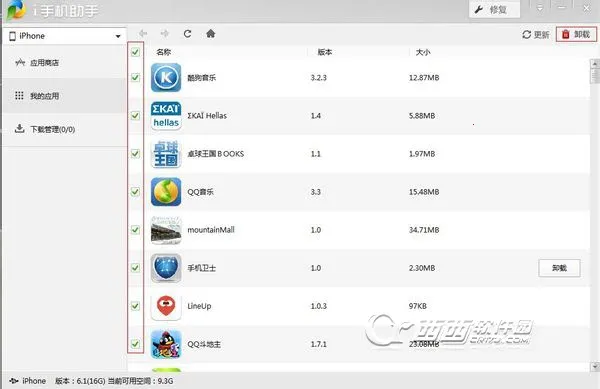This screenshot has height=389, width=600.
Task: Toggle the select-all checkbox in header
Action: click(x=135, y=52)
